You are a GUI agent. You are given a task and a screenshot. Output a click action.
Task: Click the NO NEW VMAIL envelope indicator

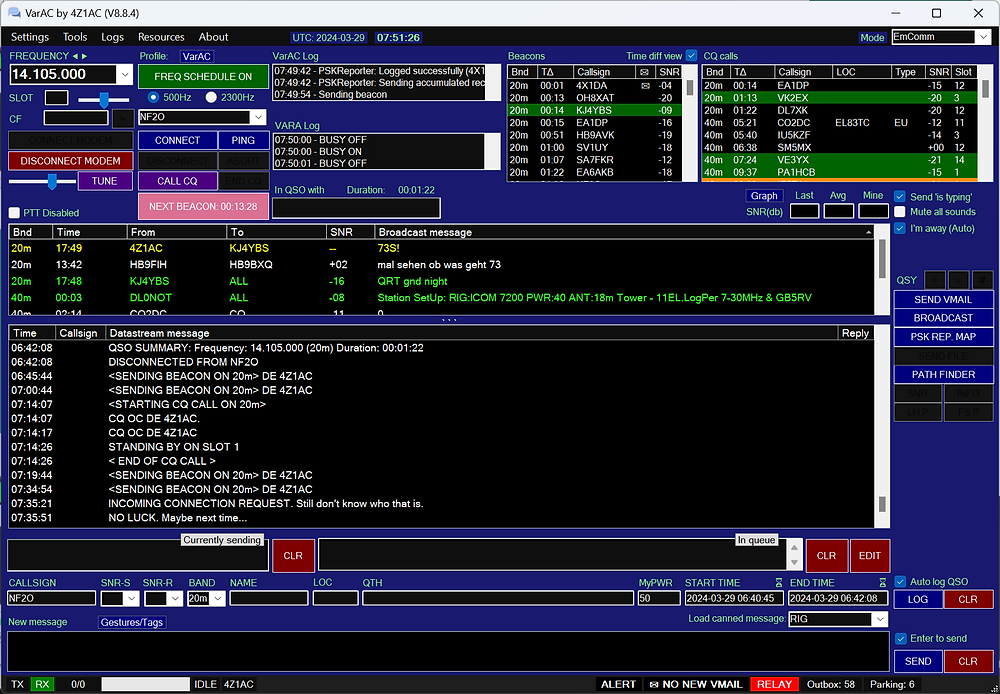(695, 684)
